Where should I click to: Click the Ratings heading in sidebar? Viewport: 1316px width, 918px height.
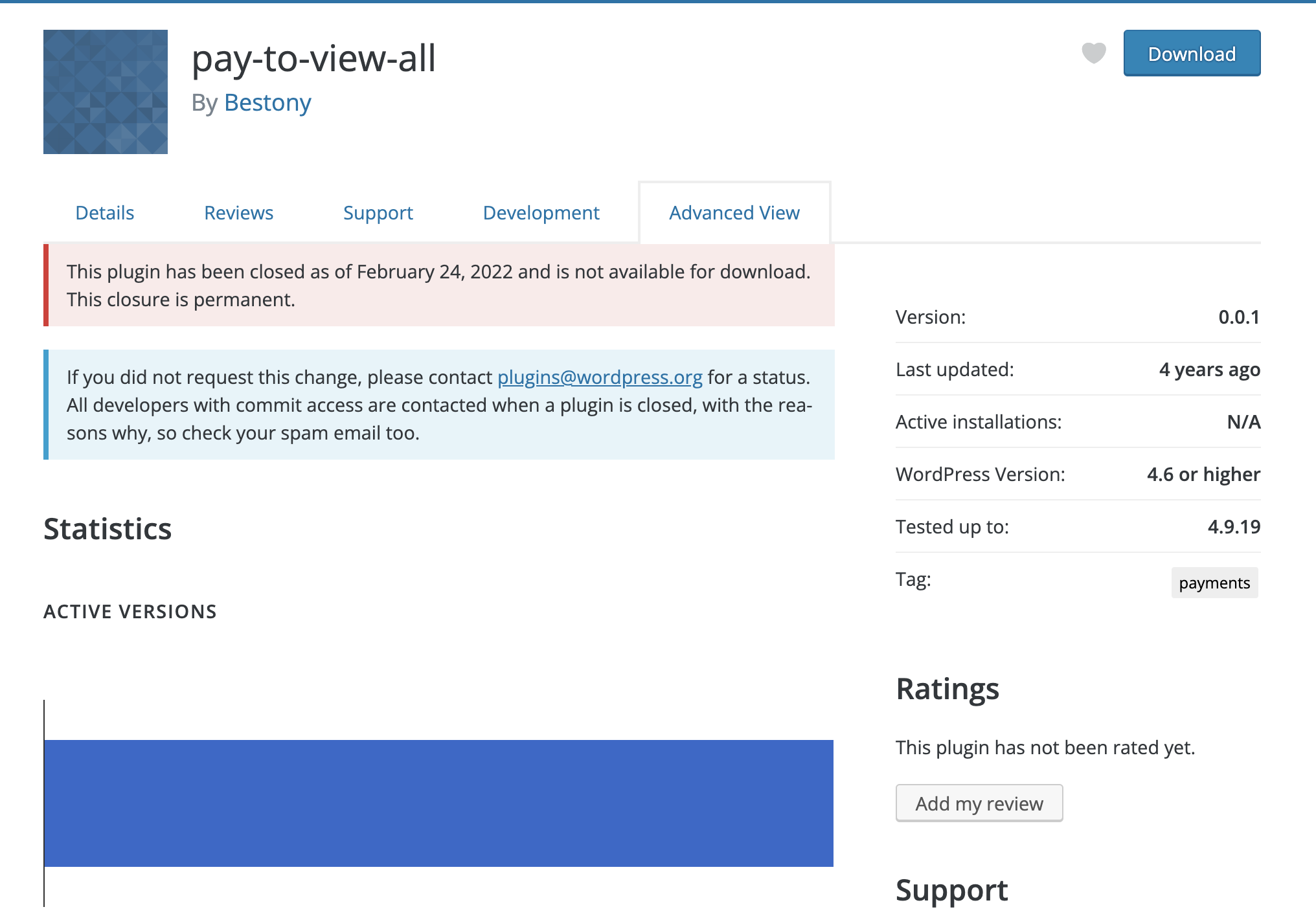coord(947,689)
